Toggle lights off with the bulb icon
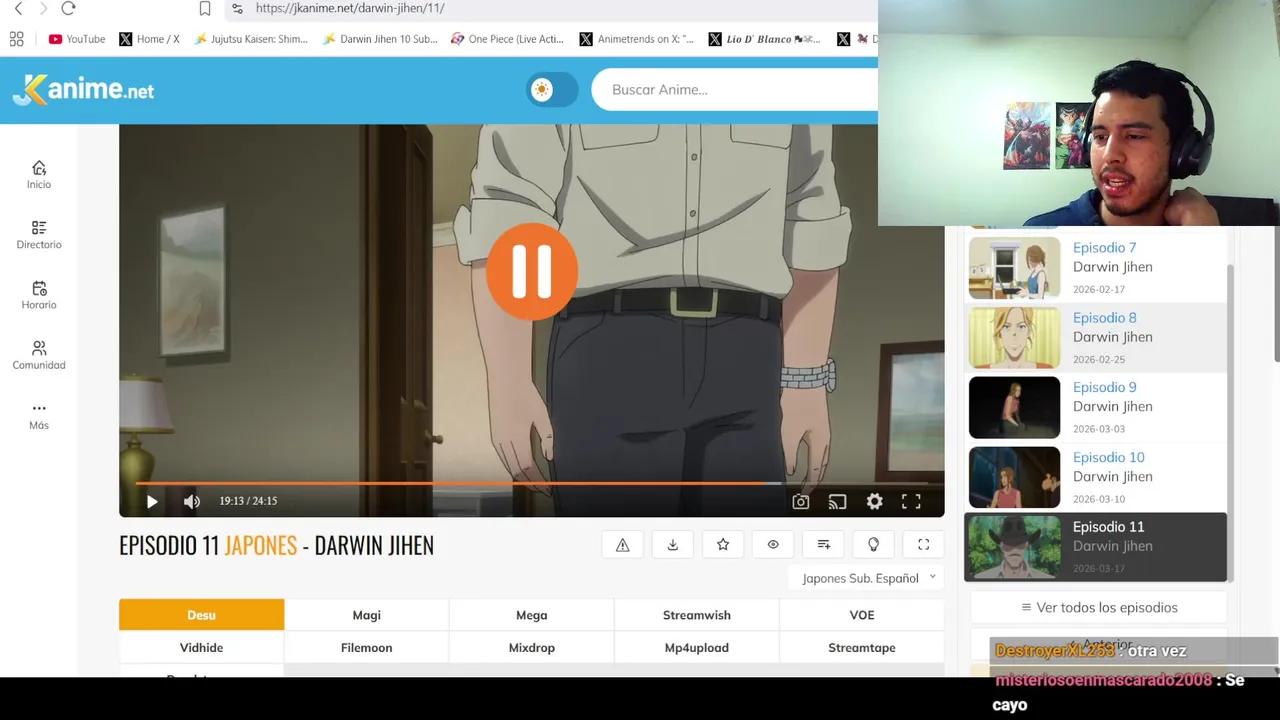This screenshot has width=1280, height=720. point(873,544)
